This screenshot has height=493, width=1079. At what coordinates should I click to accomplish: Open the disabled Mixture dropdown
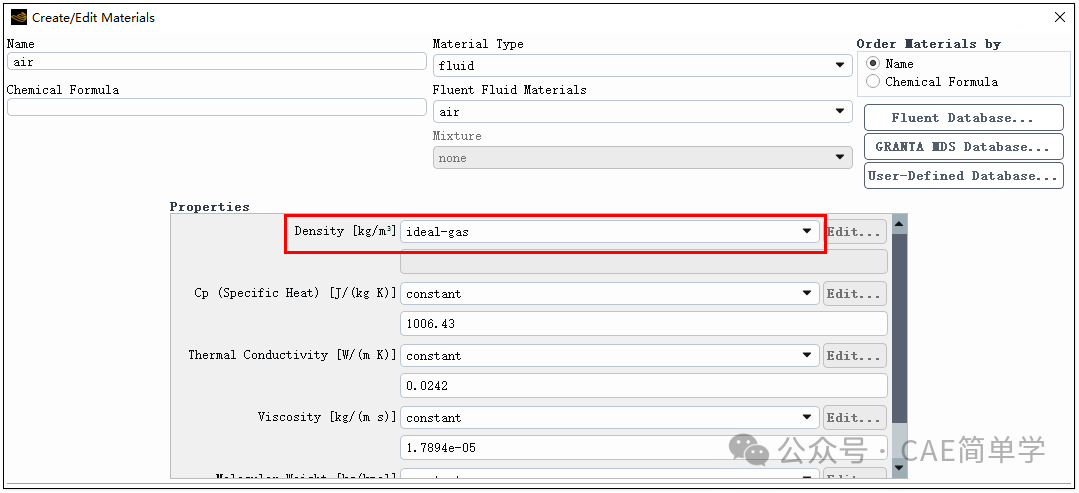coord(642,158)
